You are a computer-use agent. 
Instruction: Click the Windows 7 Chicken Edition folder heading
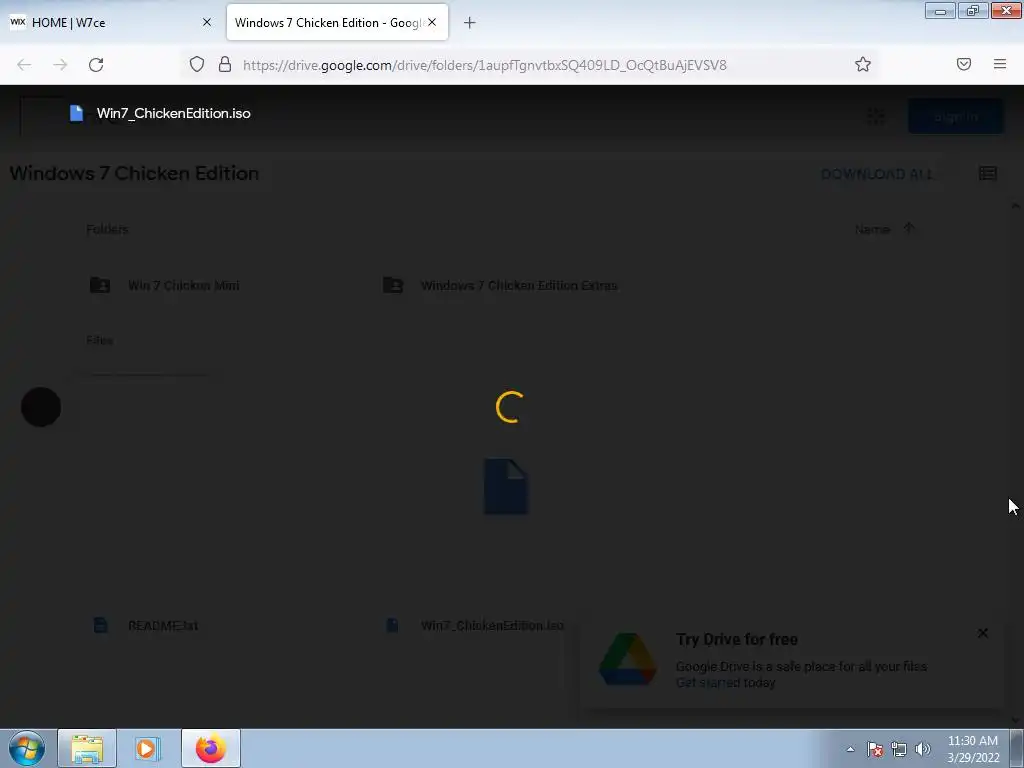135,173
